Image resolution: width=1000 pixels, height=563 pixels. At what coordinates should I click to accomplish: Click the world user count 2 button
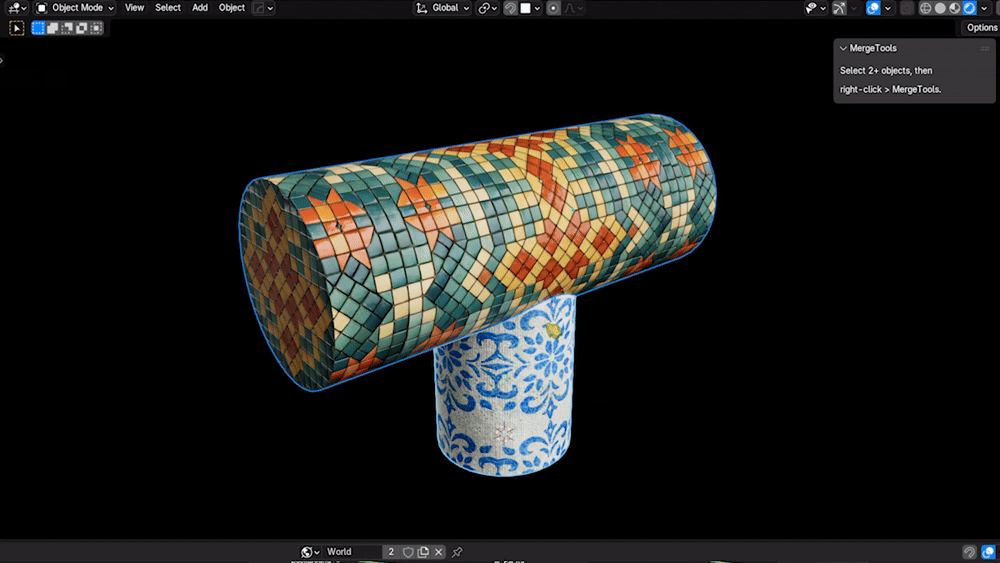tap(391, 552)
